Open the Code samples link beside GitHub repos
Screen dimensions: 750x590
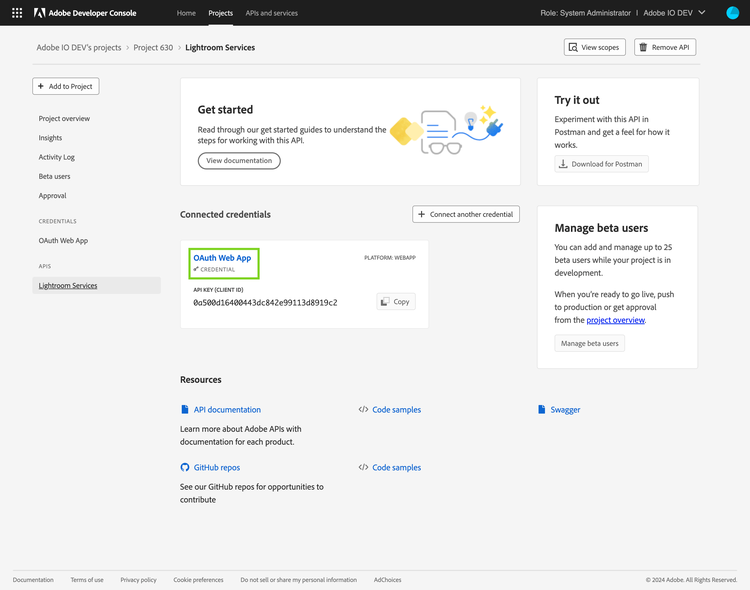coord(397,468)
